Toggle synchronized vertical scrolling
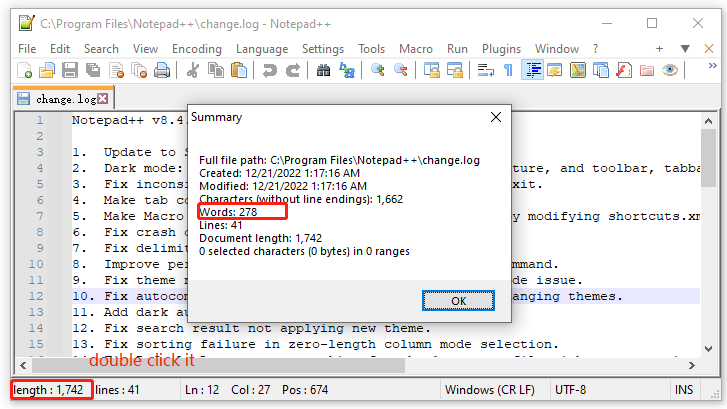727x409 pixels. click(x=432, y=70)
